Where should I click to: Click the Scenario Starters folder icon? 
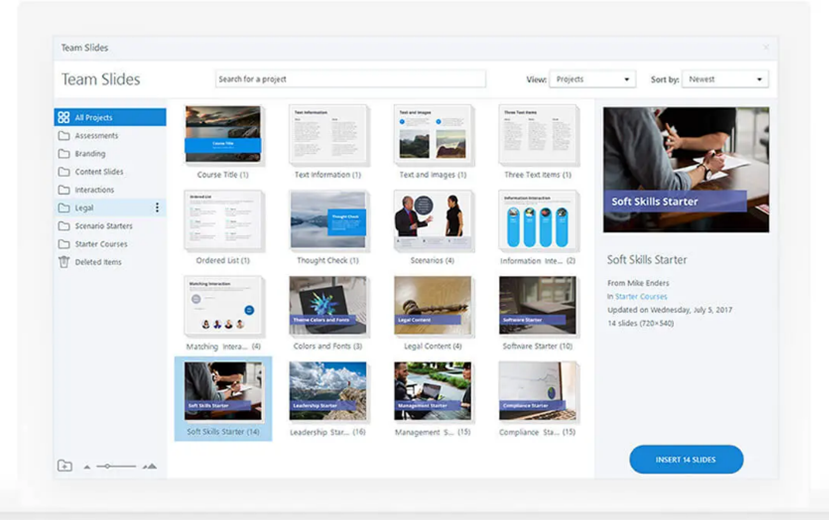64,226
